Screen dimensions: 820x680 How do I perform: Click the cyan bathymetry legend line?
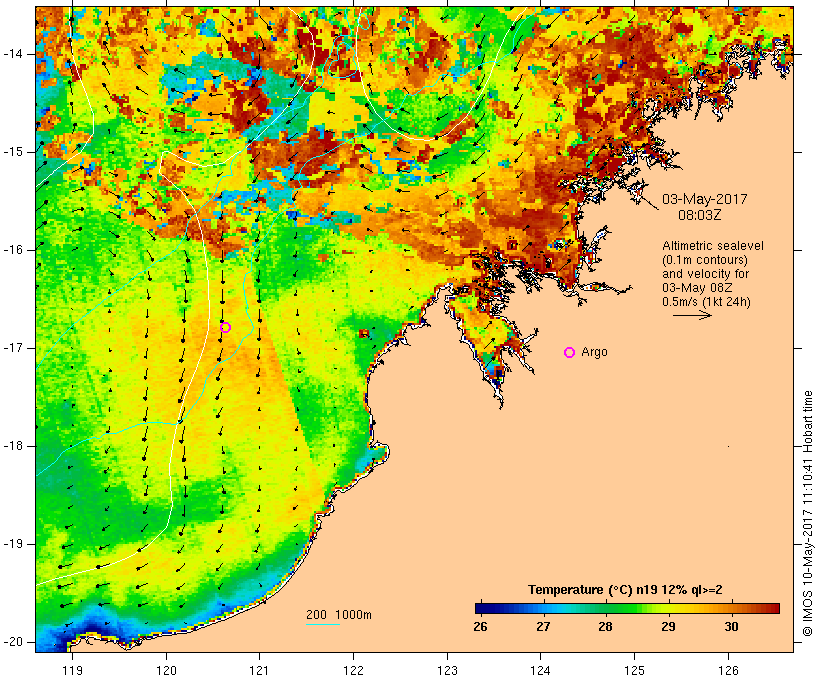(323, 624)
